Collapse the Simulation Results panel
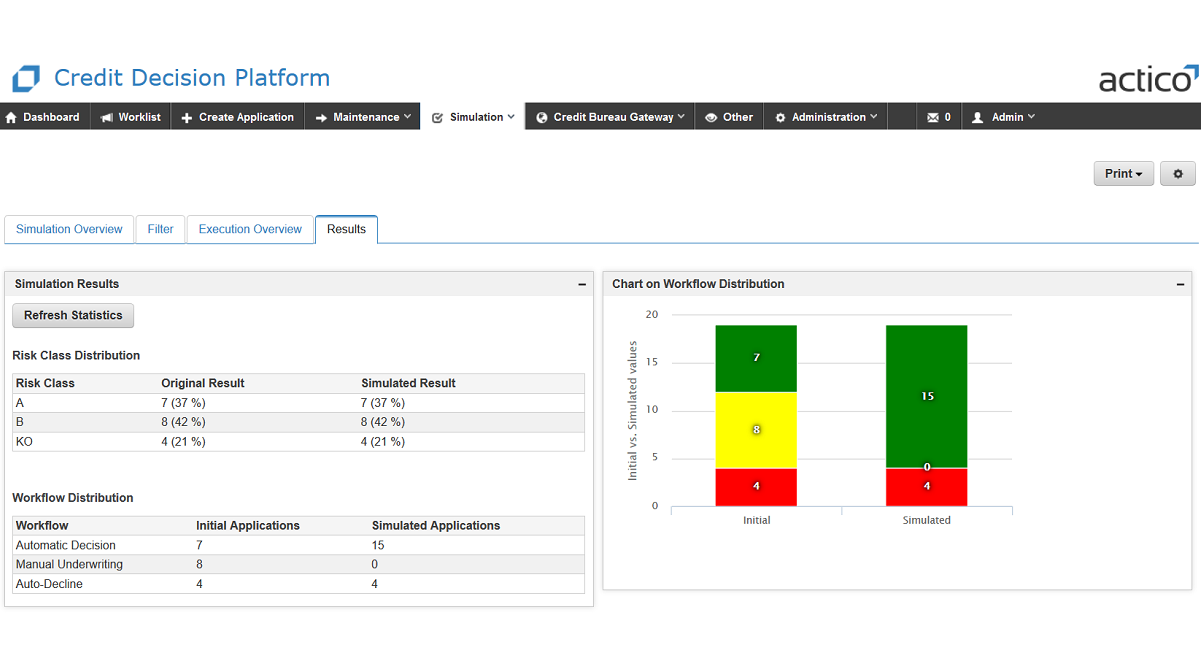The image size is (1204, 647). [581, 284]
